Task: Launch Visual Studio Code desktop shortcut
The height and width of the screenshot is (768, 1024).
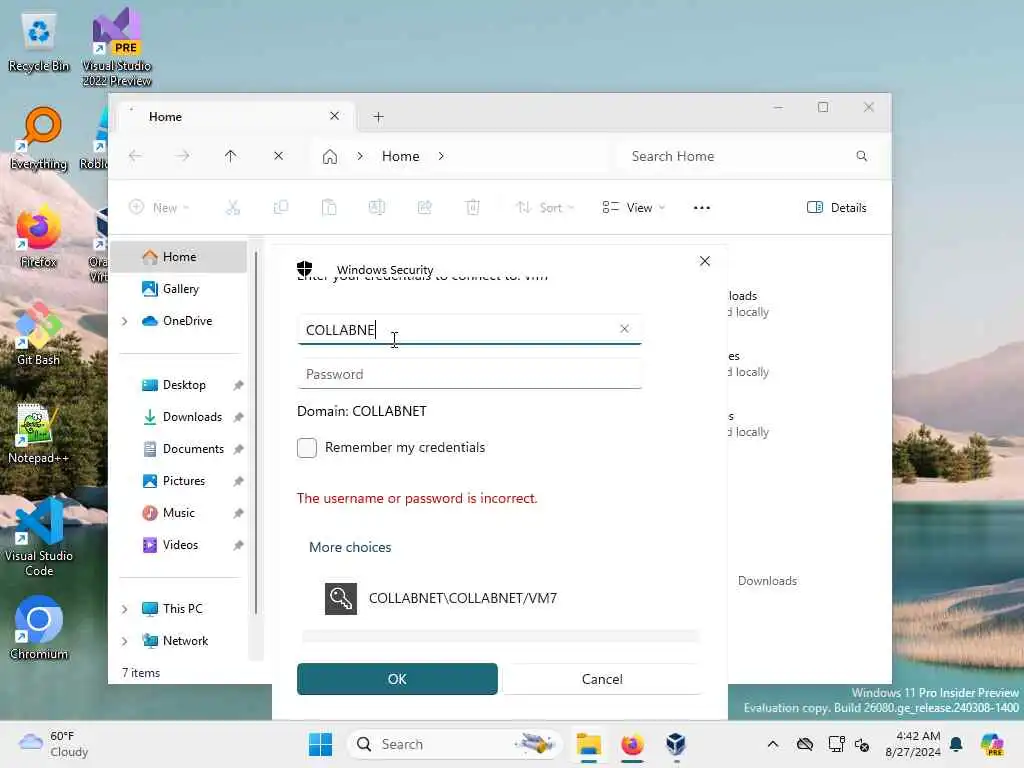Action: click(x=39, y=537)
